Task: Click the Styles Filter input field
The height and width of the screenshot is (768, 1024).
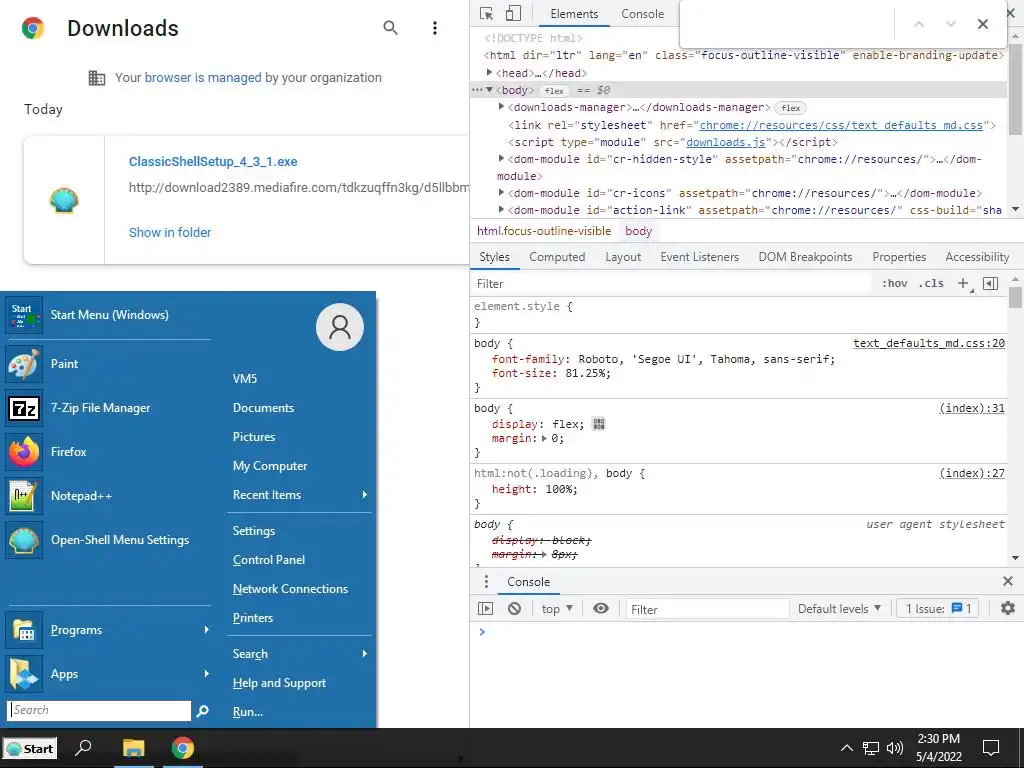Action: click(673, 283)
